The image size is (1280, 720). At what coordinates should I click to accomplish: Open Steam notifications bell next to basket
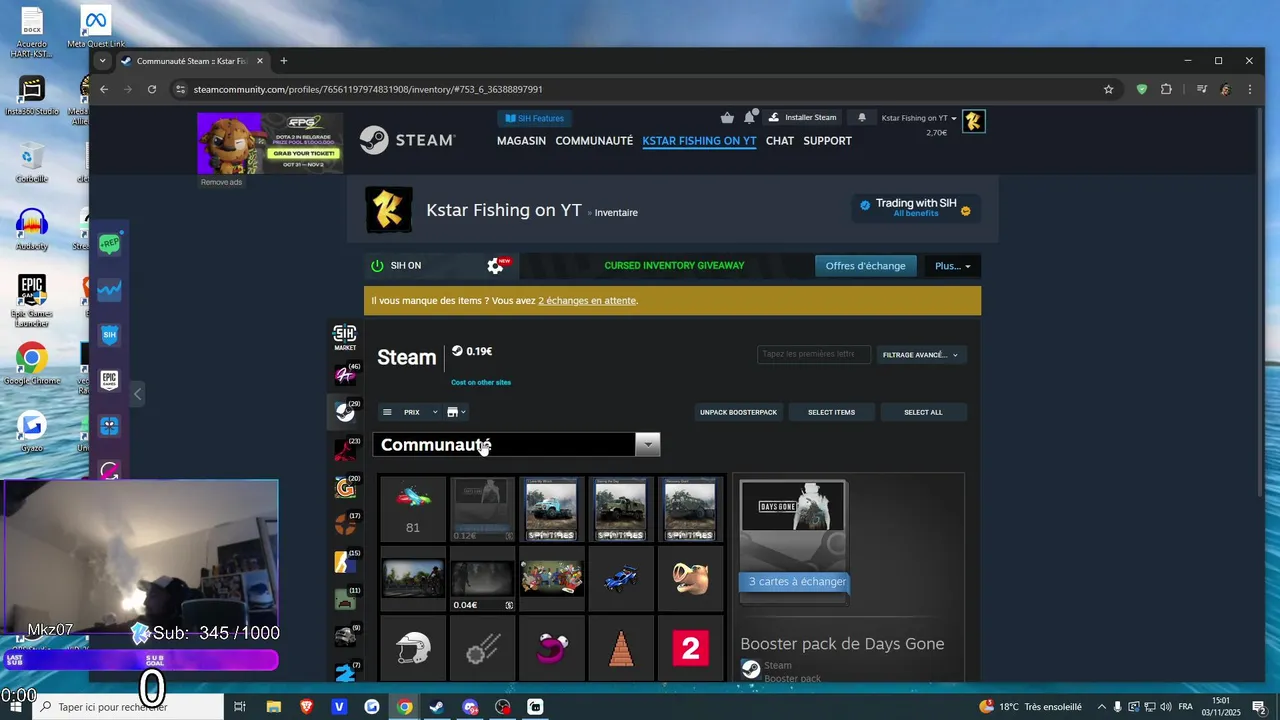[748, 118]
